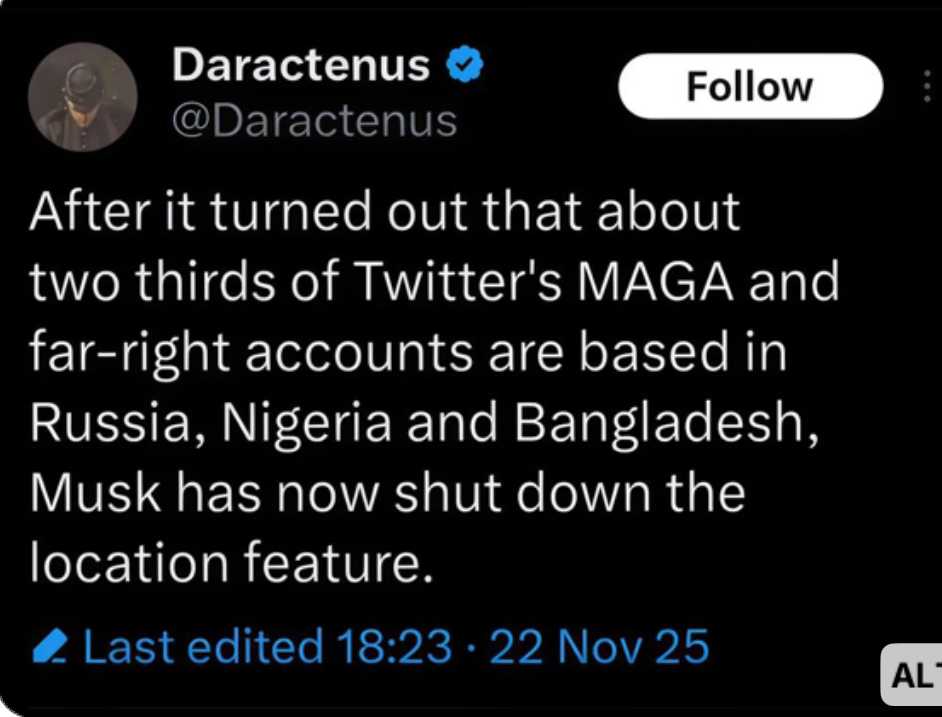View edit history via Last edited 18:23
Image resolution: width=942 pixels, height=717 pixels.
coord(267,646)
